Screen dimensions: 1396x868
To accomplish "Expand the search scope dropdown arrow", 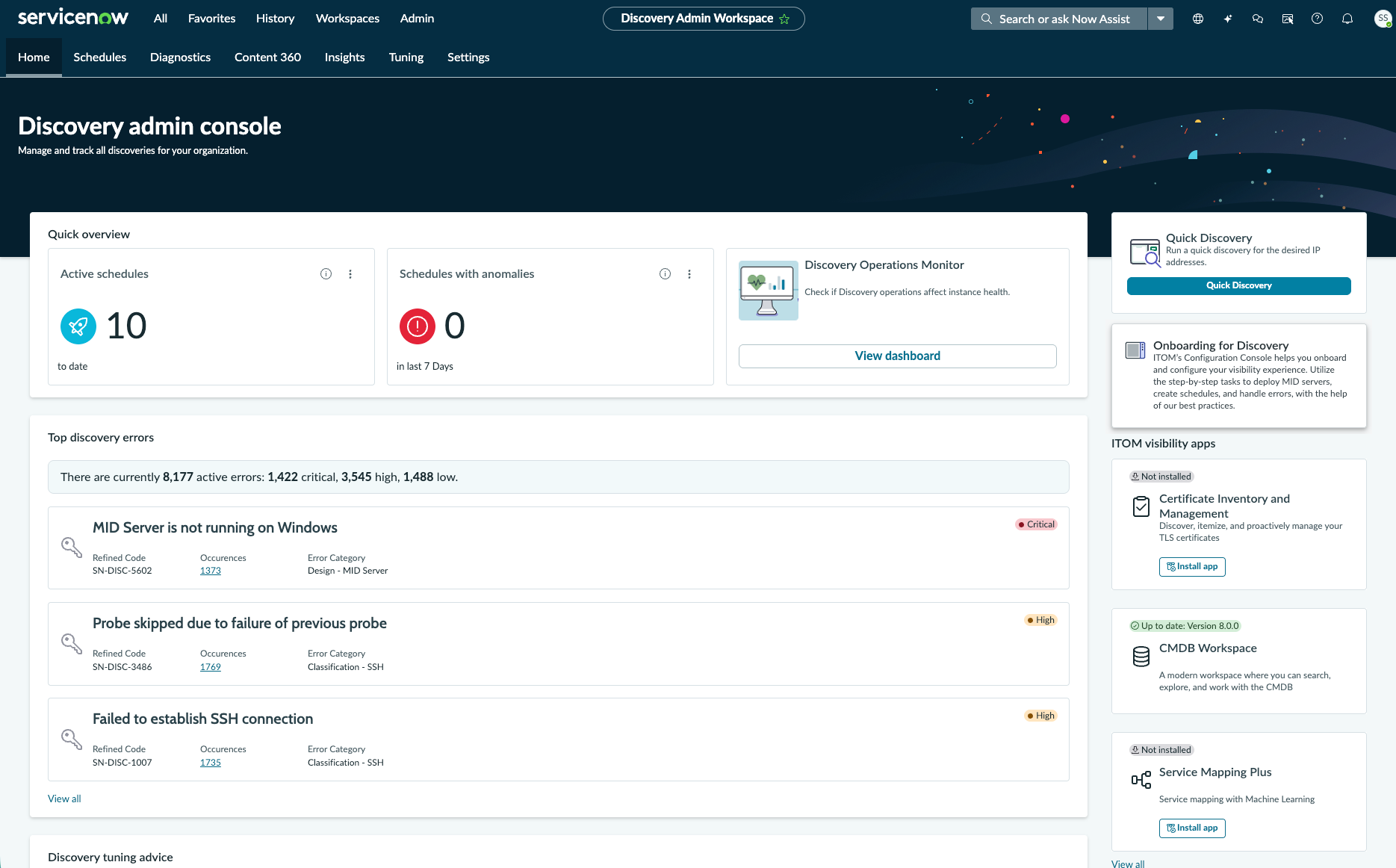I will 1161,19.
